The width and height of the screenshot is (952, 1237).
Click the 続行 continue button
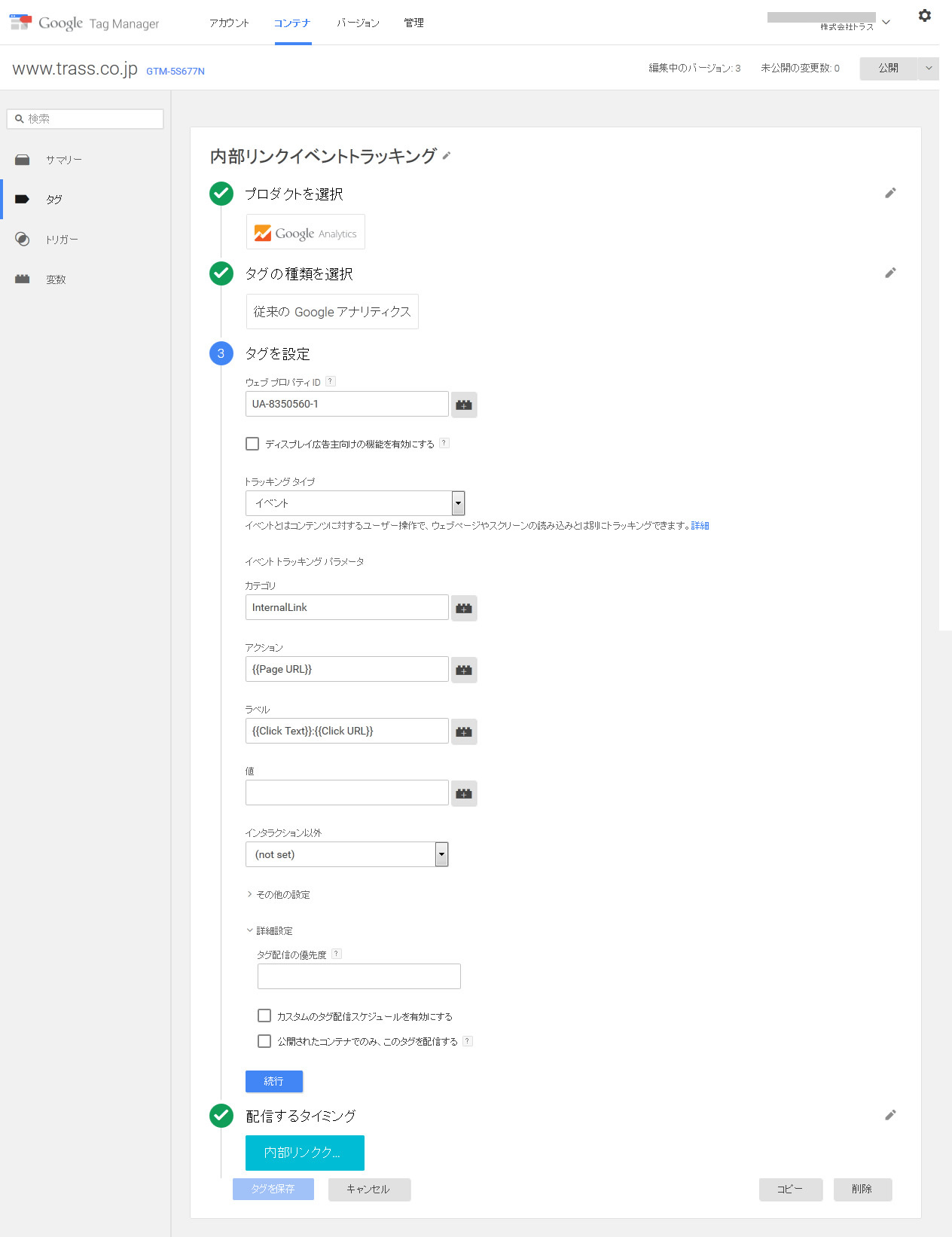point(274,1081)
